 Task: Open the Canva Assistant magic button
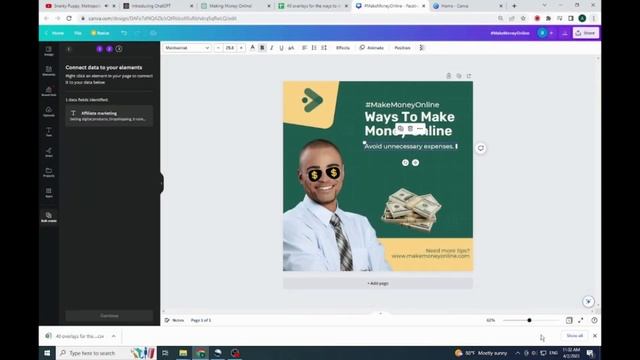point(588,302)
